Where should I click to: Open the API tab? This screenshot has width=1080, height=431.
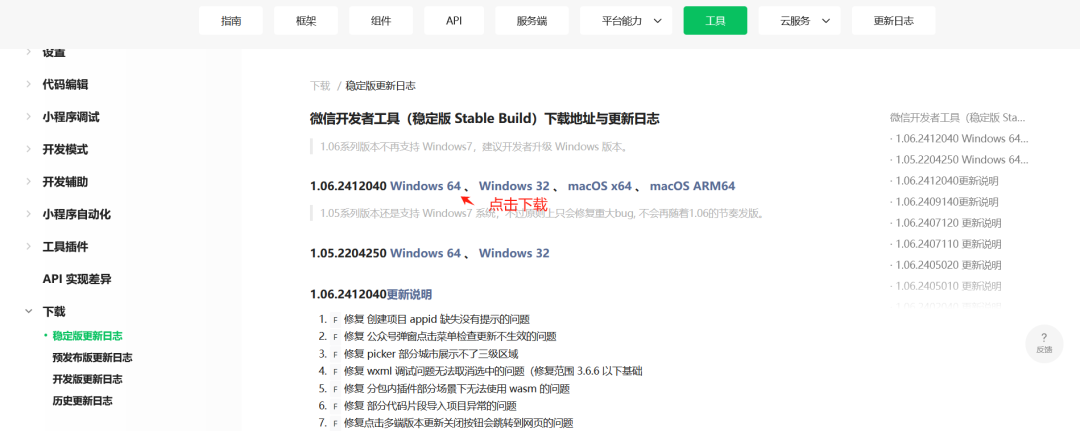click(454, 21)
